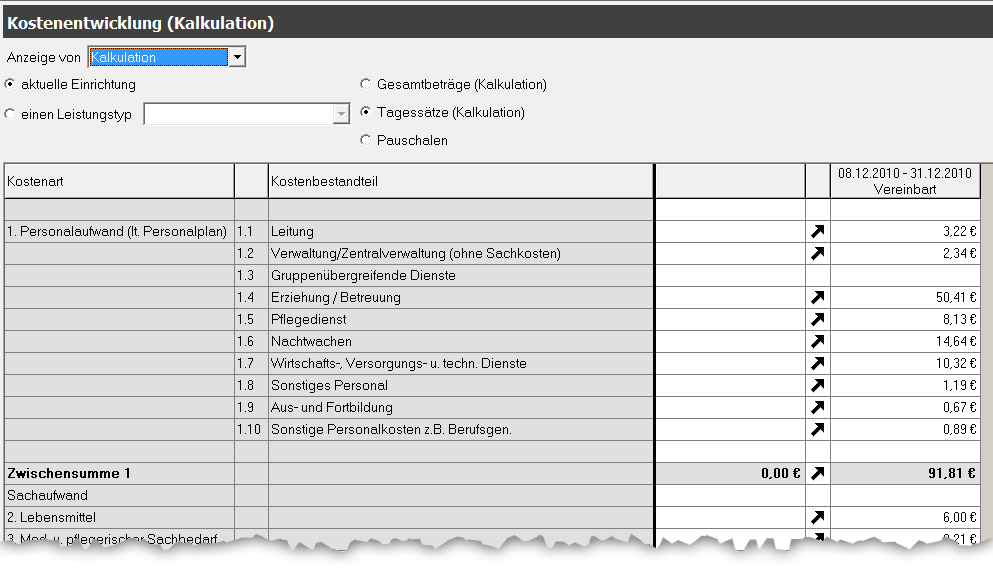Image resolution: width=993 pixels, height=572 pixels.
Task: Choose the 'Gesamtbeträge (Kalkulation)' radio button
Action: pos(366,85)
